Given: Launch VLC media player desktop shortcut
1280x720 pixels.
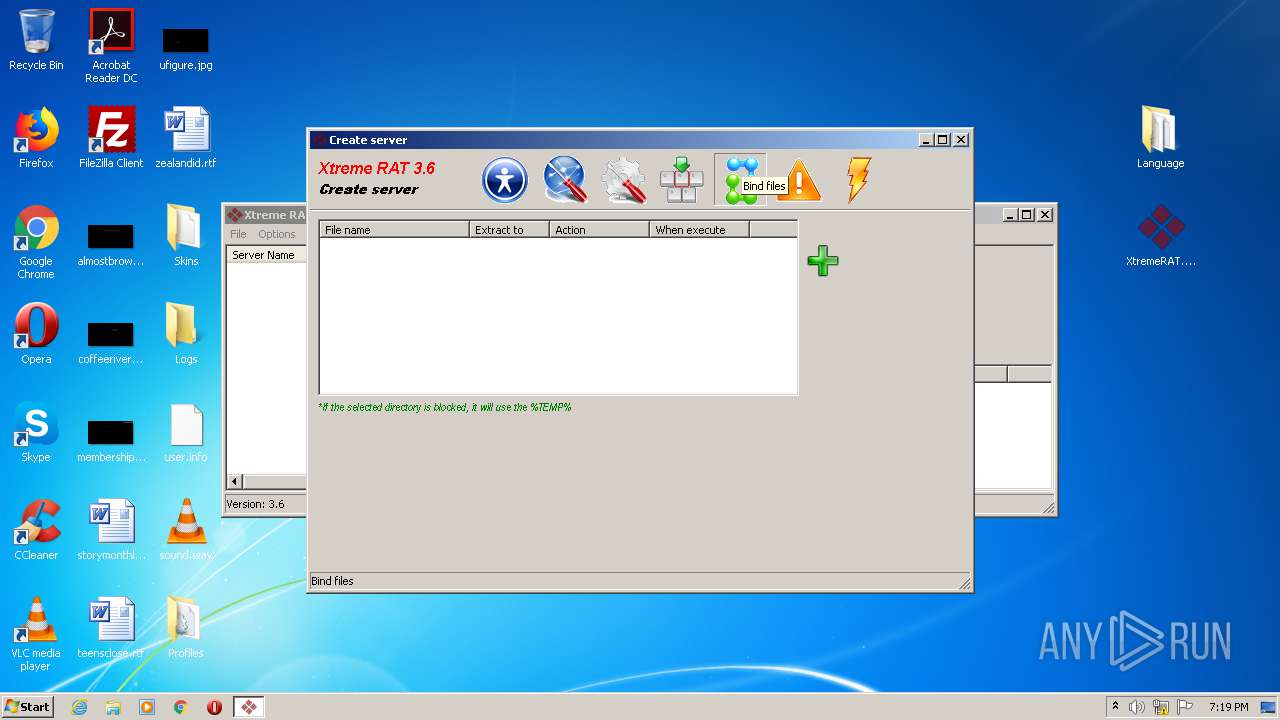Looking at the screenshot, I should (x=36, y=634).
